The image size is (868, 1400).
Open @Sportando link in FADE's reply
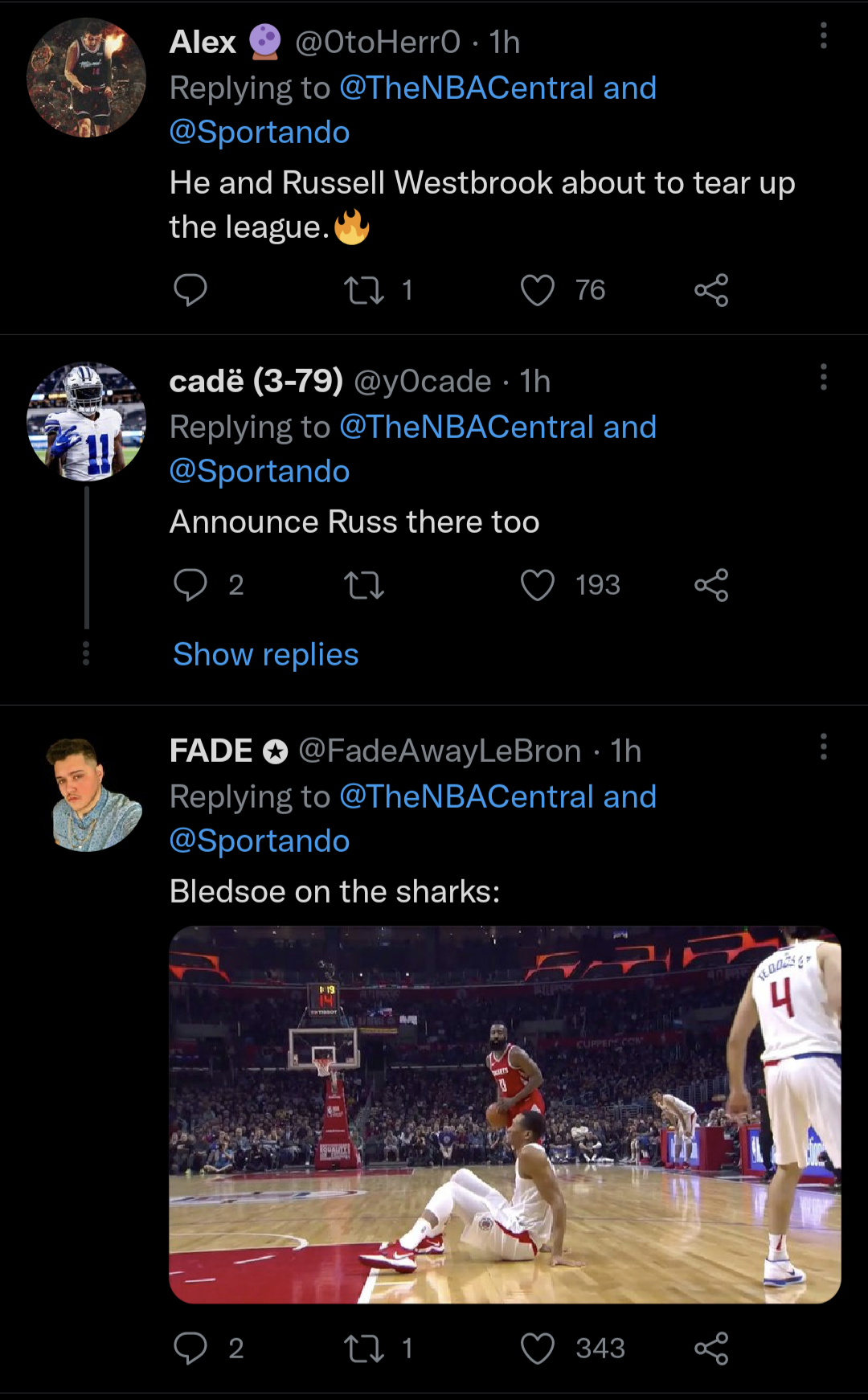pos(260,841)
